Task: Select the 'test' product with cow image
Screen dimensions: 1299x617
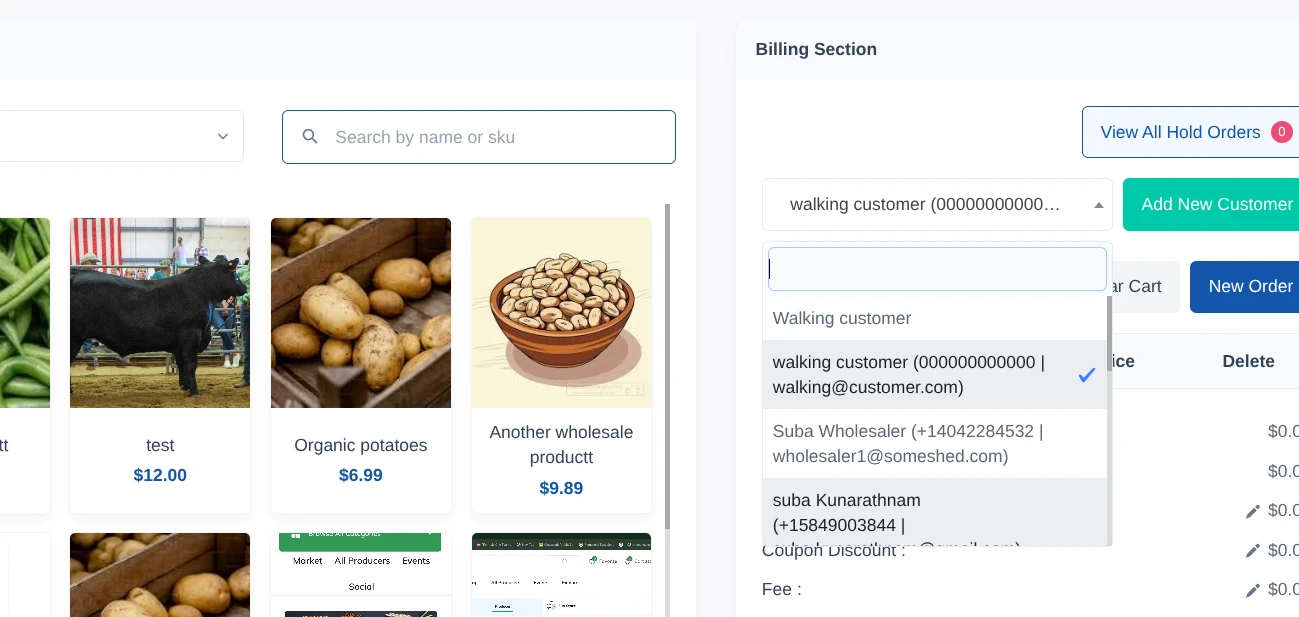Action: [160, 365]
